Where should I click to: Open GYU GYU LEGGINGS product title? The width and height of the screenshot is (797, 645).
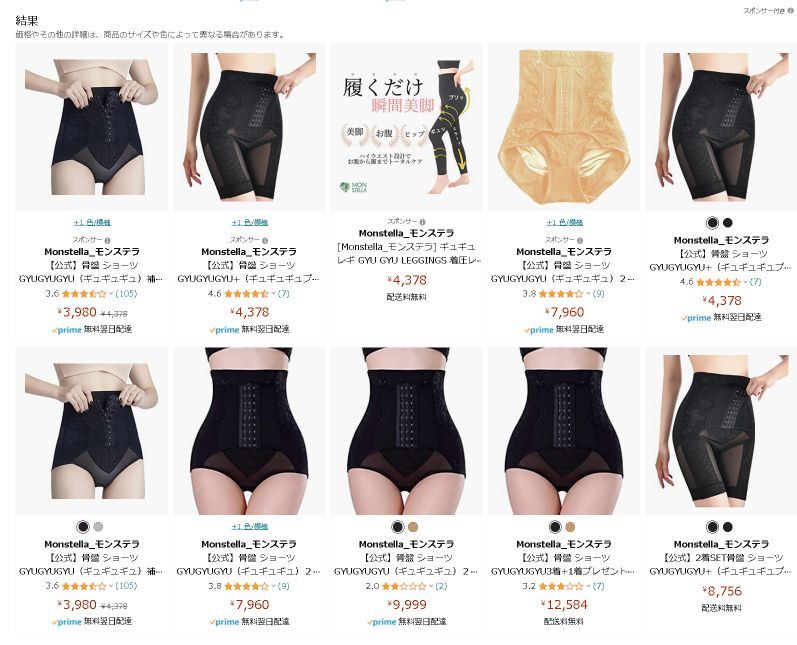[x=406, y=254]
